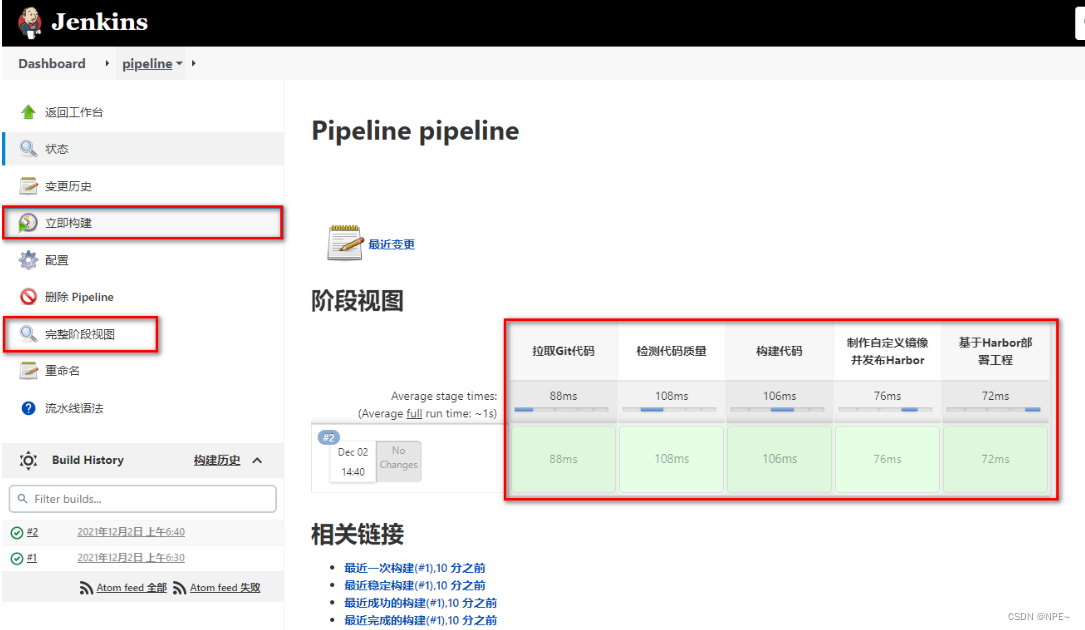Click the 106ms cell of 构建代码 stage
Image resolution: width=1085 pixels, height=630 pixels.
tap(779, 459)
